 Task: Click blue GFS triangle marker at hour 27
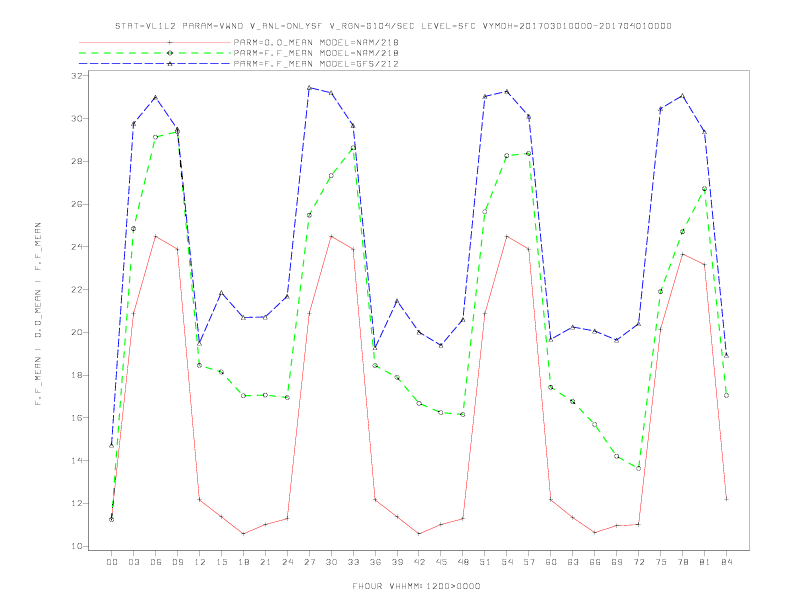pyautogui.click(x=310, y=88)
